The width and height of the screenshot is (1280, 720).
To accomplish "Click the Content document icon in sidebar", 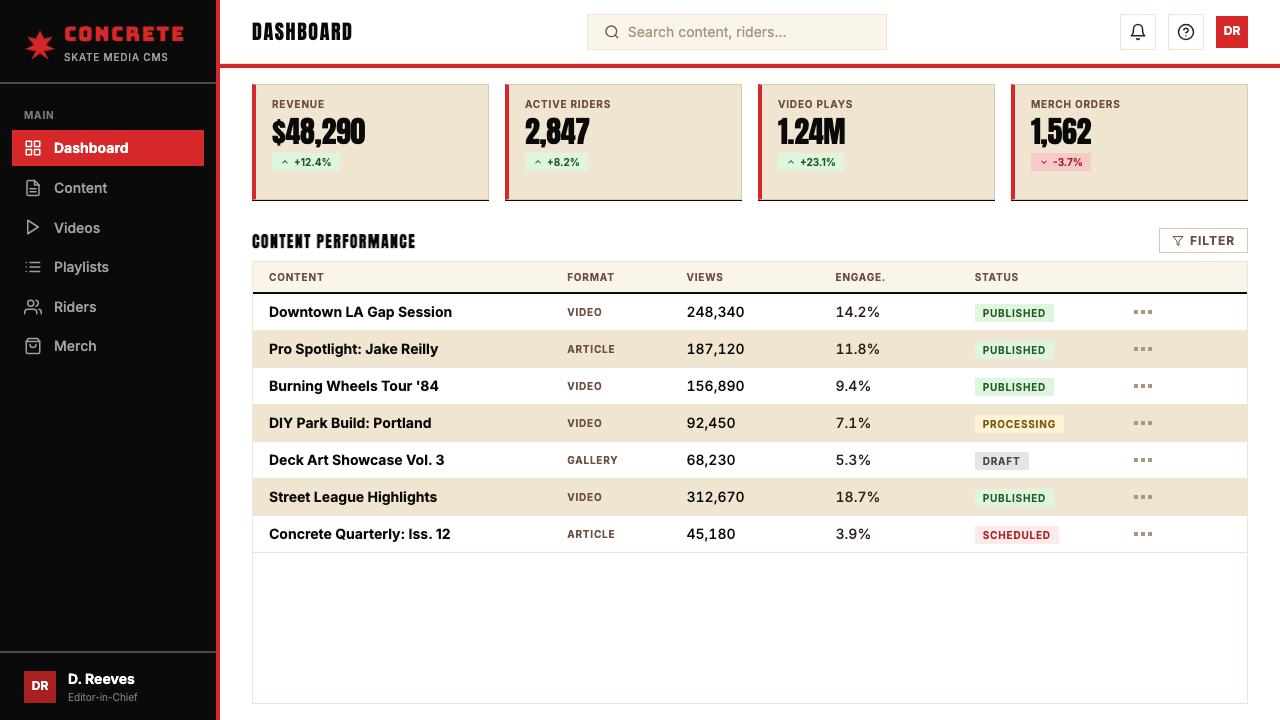I will pyautogui.click(x=33, y=188).
